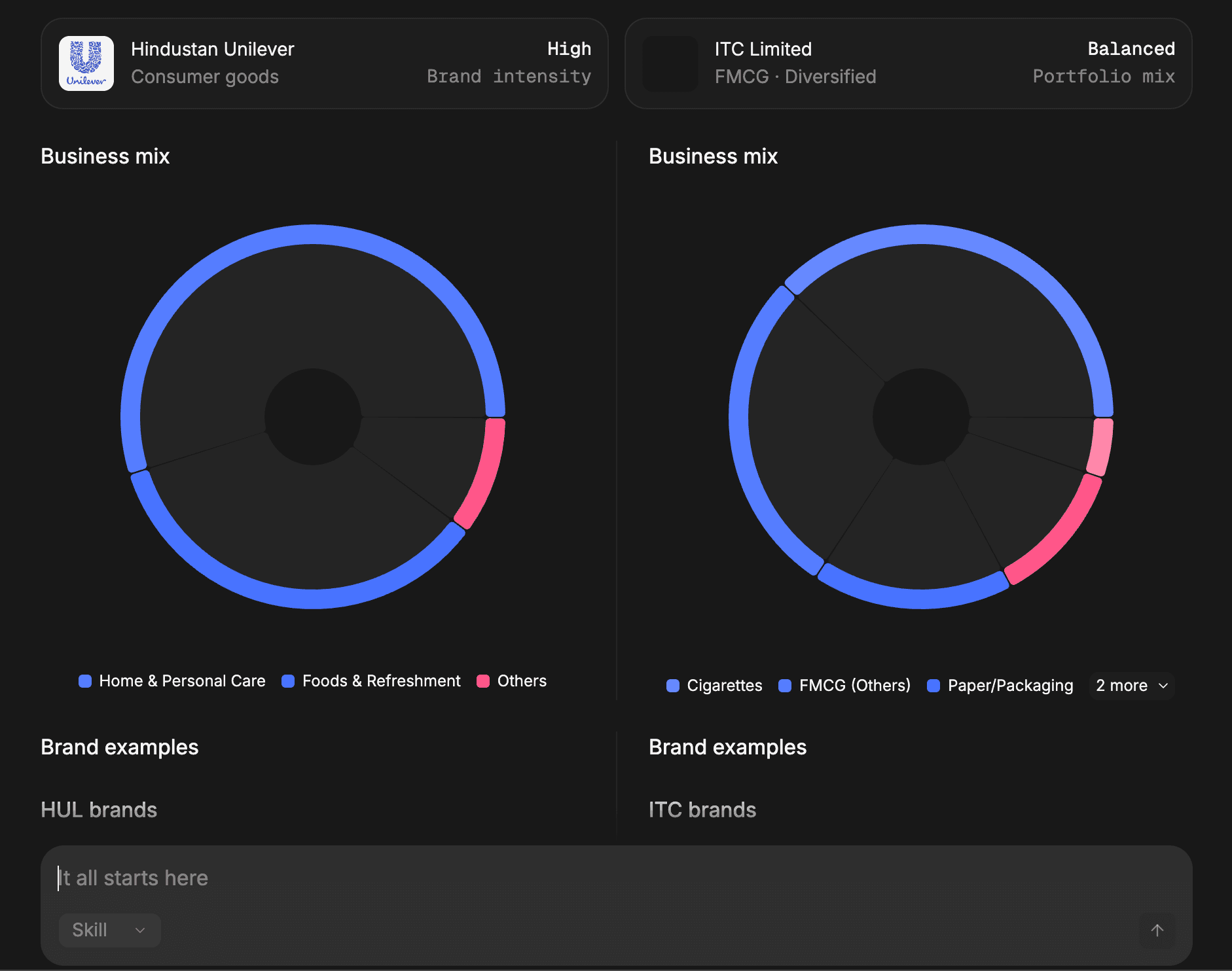Select dark pink lower-right arc in ITC chart
Image resolution: width=1232 pixels, height=971 pixels.
(1059, 537)
